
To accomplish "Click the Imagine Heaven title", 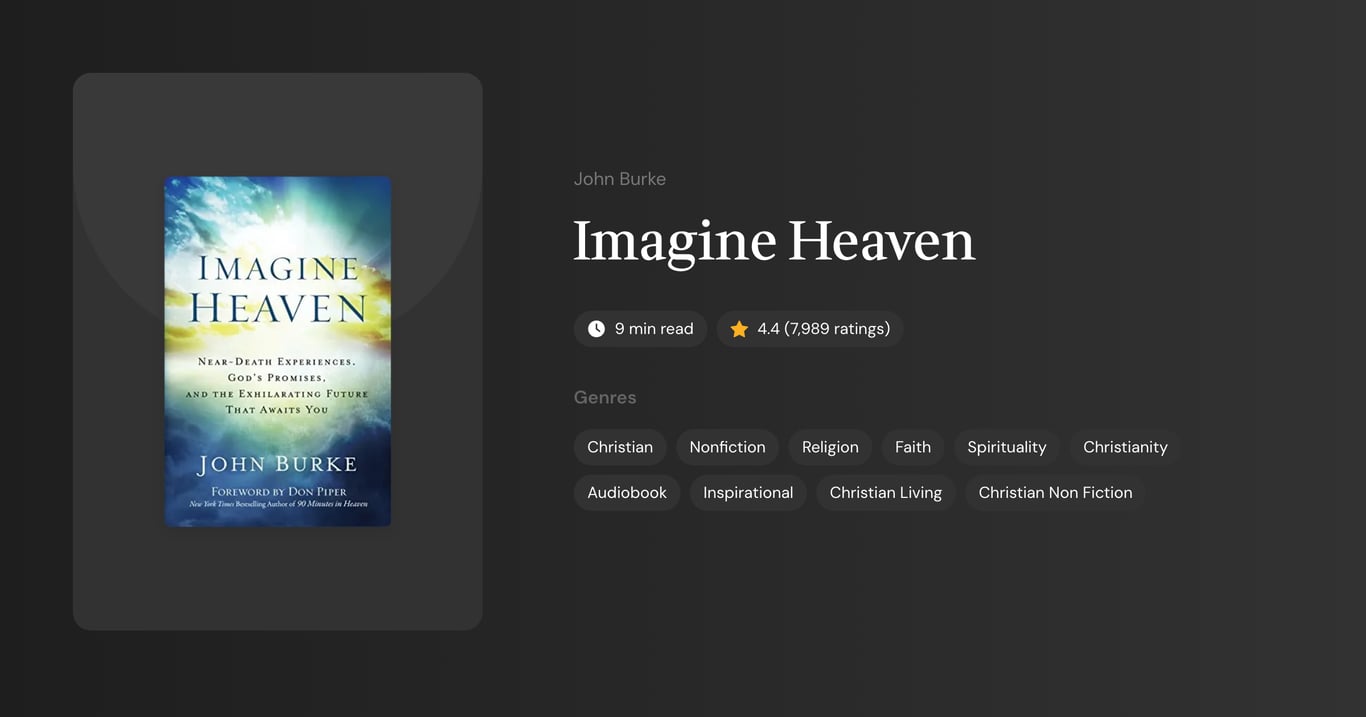I will [774, 242].
